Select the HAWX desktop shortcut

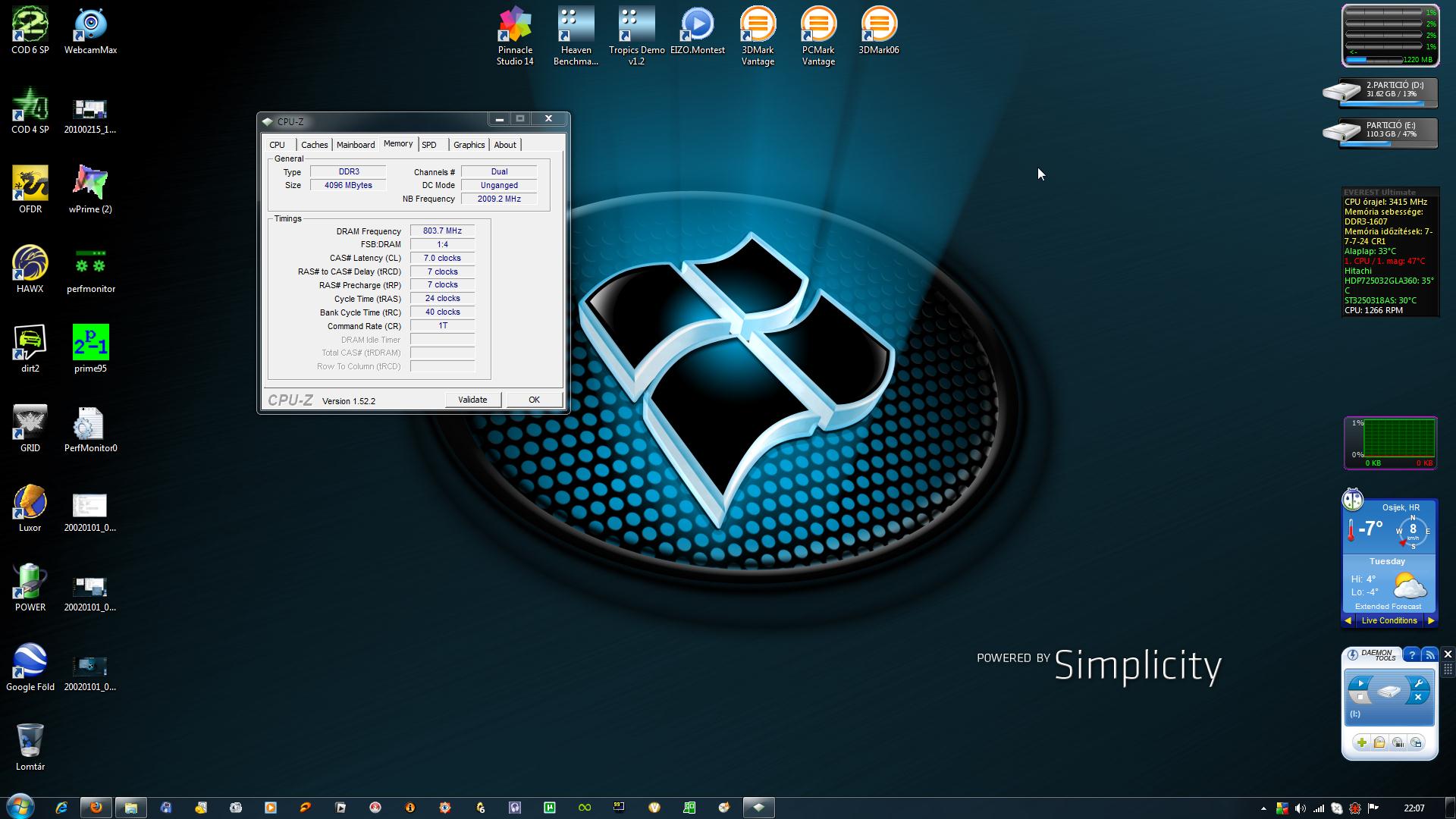pos(30,269)
